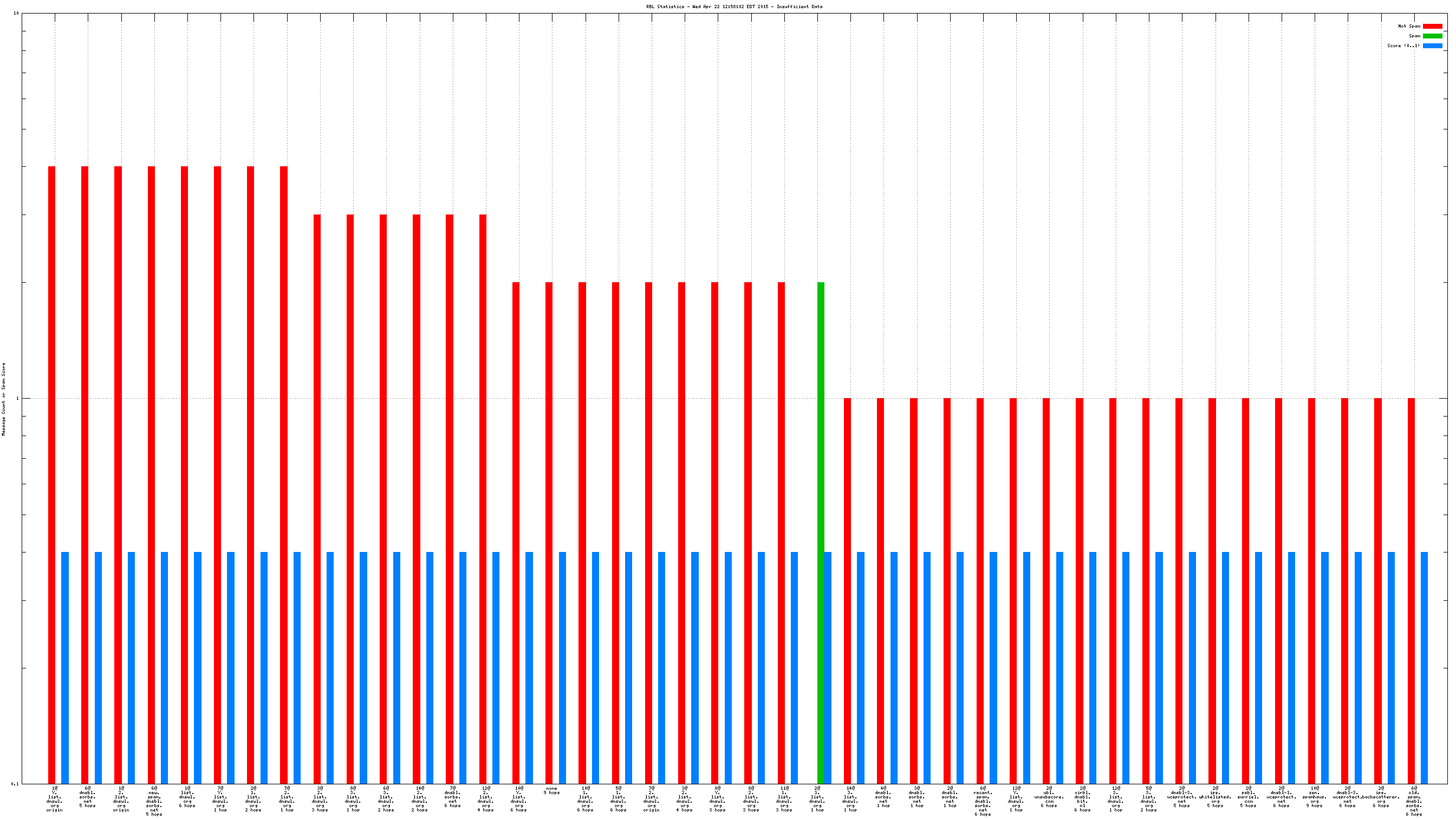Click the y-axis tick label 10
This screenshot has height=819, width=1456.
pos(16,13)
